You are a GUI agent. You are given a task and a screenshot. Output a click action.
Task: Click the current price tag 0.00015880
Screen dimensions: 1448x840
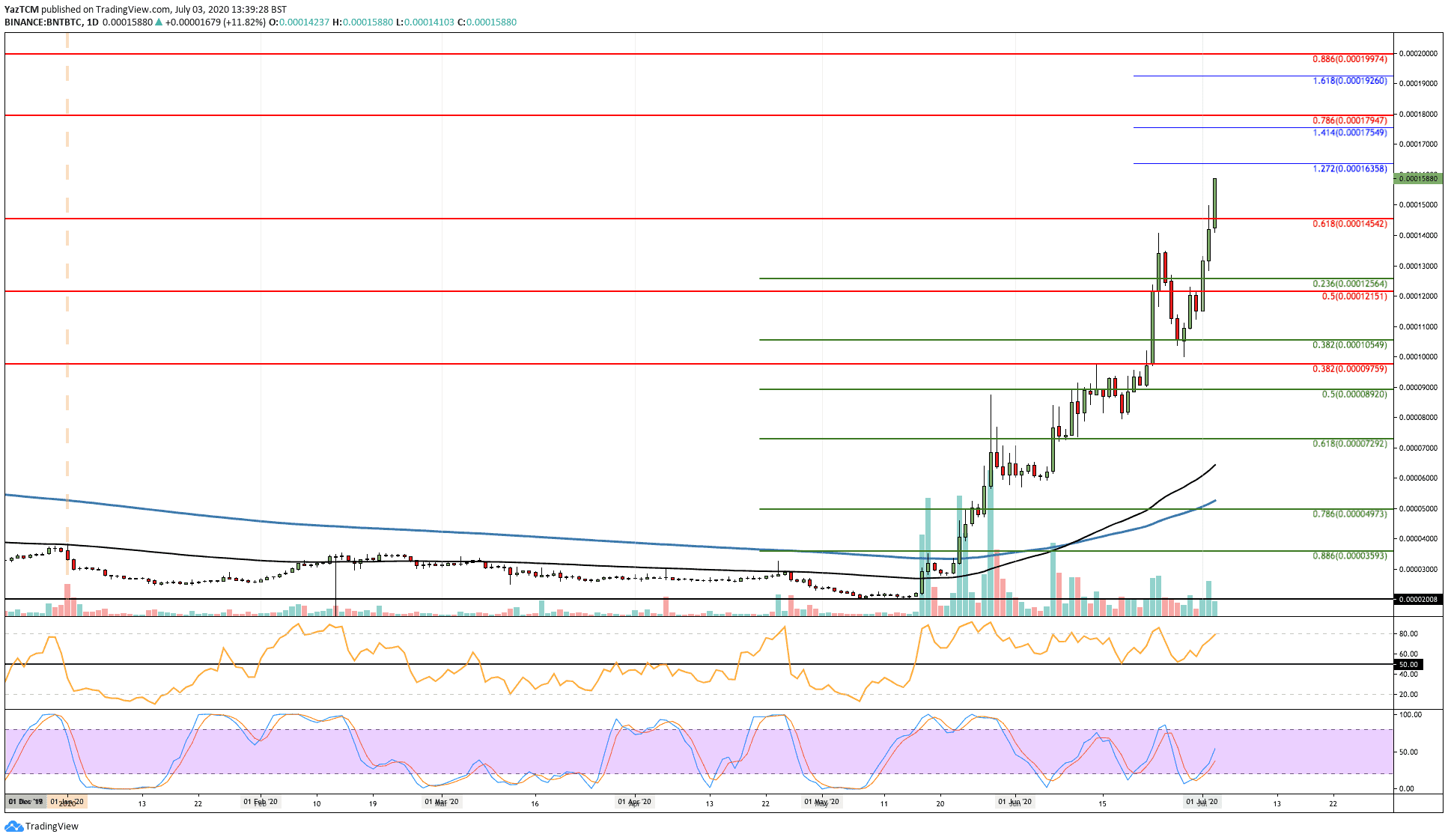[x=1417, y=178]
